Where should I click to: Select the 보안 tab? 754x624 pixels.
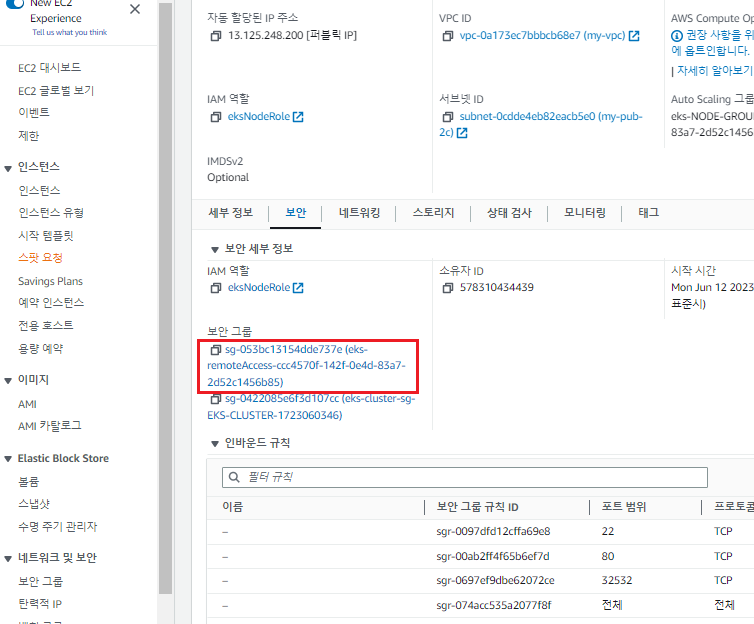point(296,212)
